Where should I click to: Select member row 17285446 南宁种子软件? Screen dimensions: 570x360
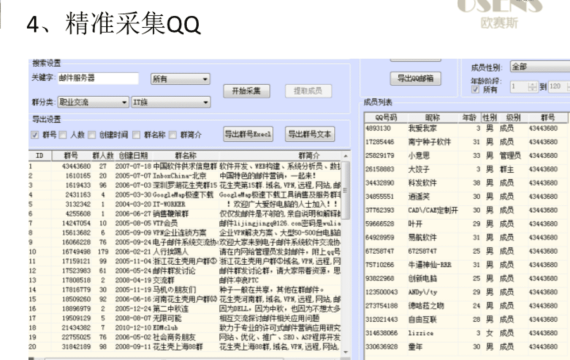[467, 142]
